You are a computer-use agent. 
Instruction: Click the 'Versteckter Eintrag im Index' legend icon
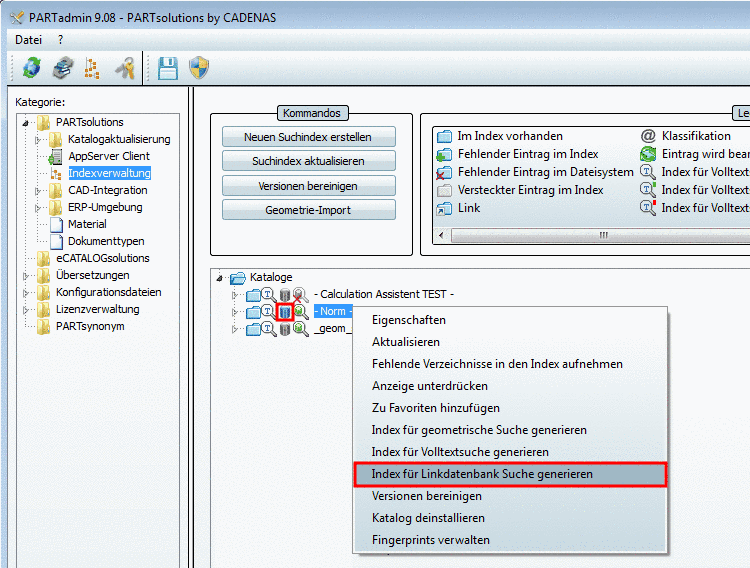pos(444,190)
